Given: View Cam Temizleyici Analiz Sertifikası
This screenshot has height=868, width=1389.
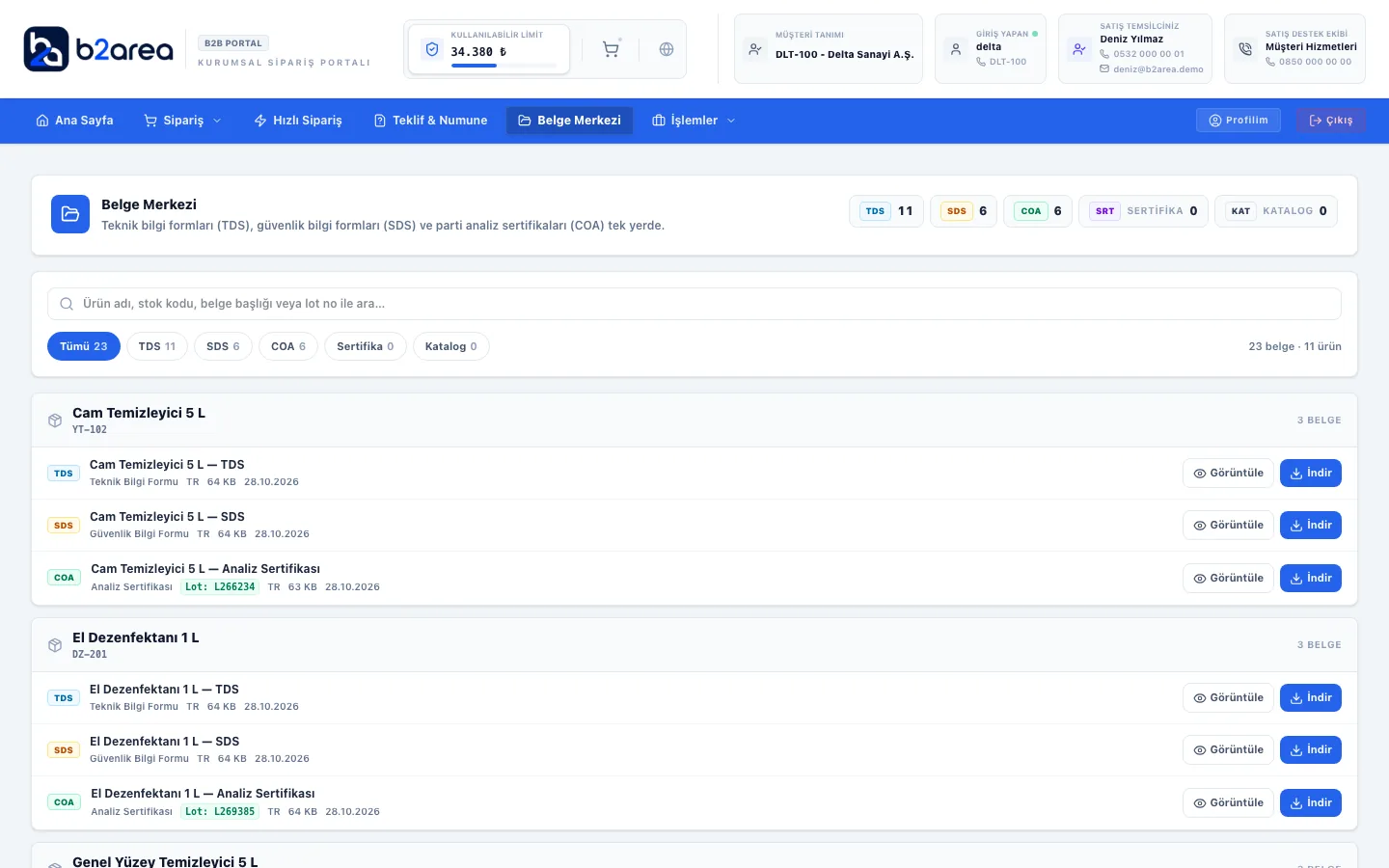Looking at the screenshot, I should [1228, 579].
